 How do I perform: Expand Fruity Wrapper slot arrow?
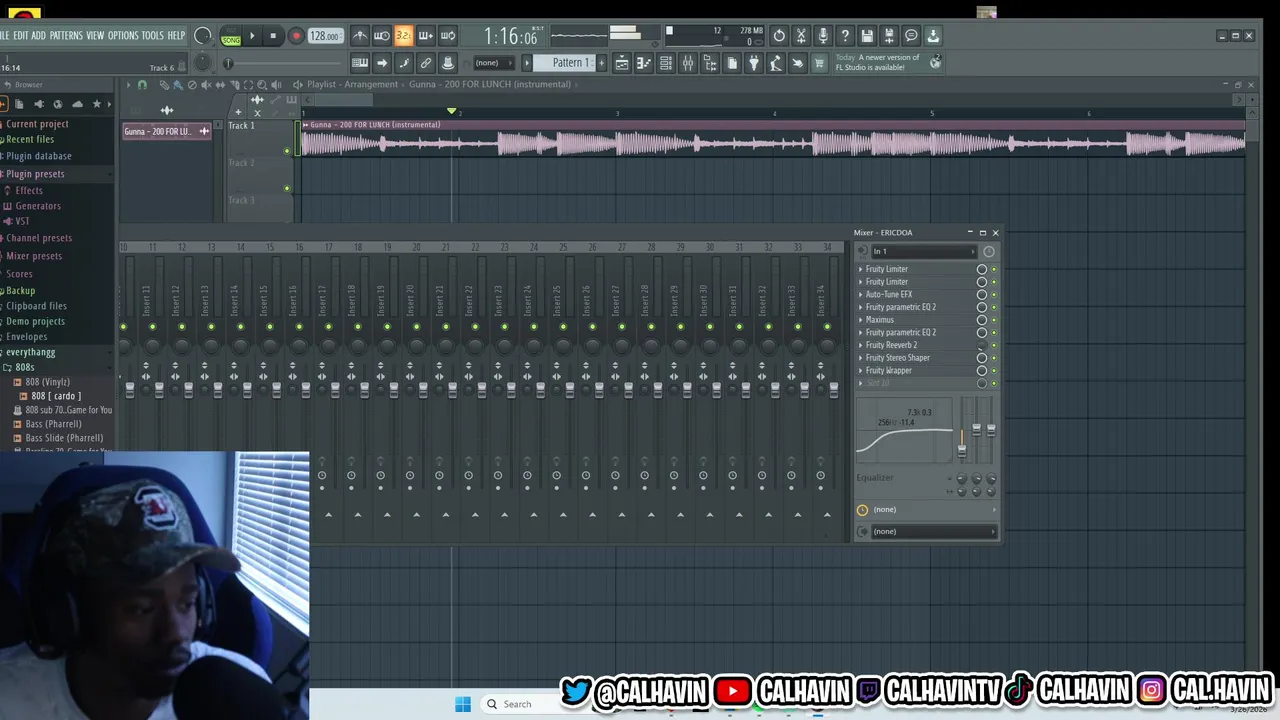pos(860,371)
